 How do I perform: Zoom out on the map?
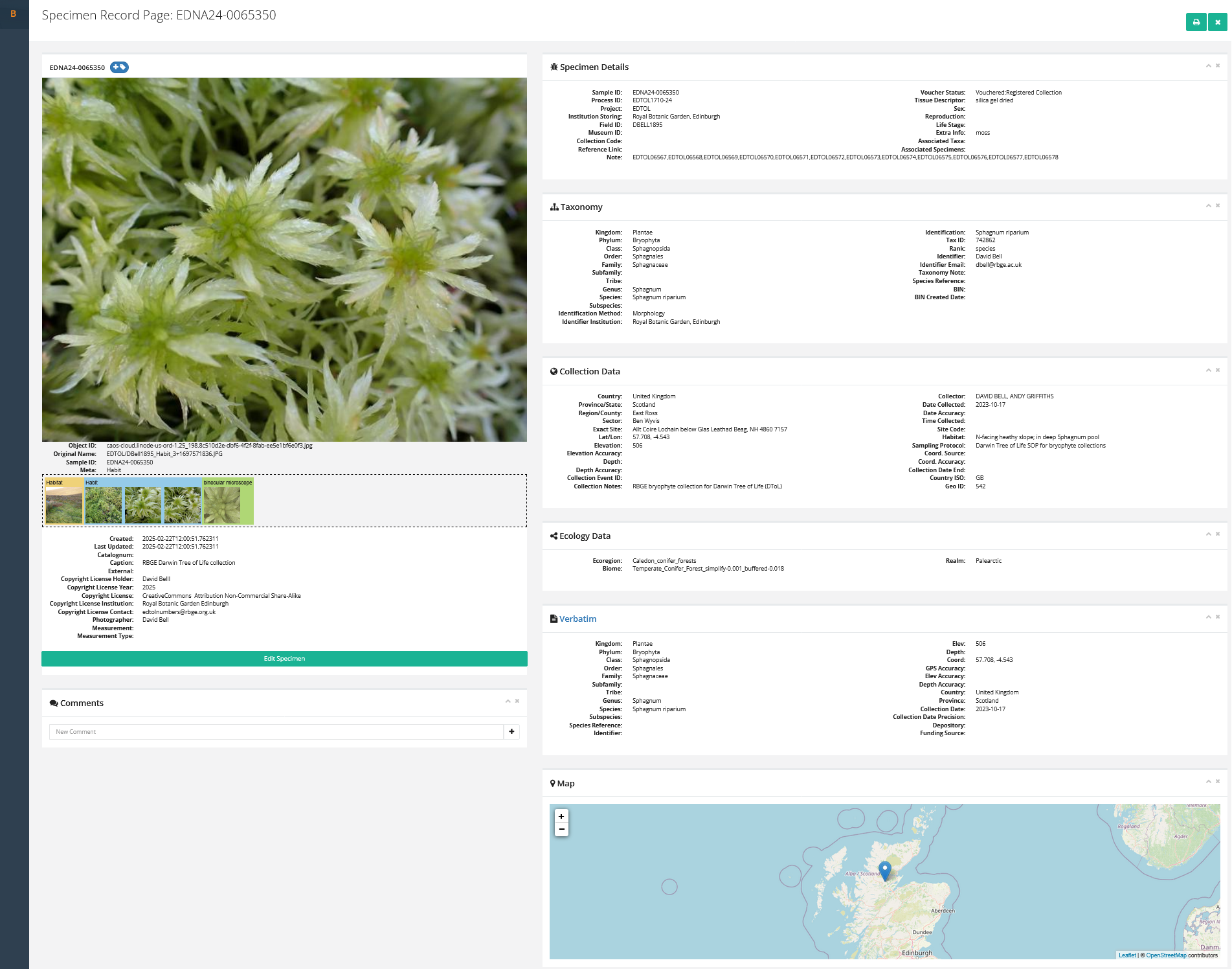point(561,829)
